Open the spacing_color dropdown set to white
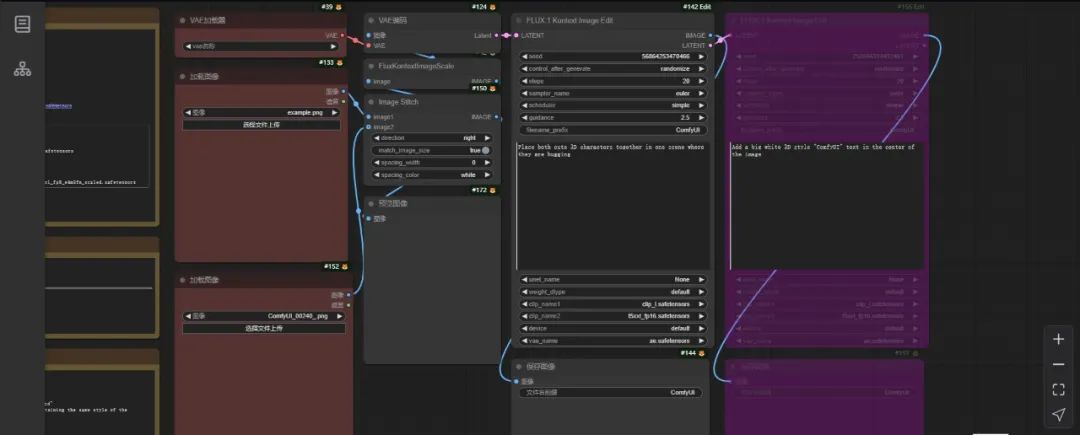1080x435 pixels. [x=432, y=175]
